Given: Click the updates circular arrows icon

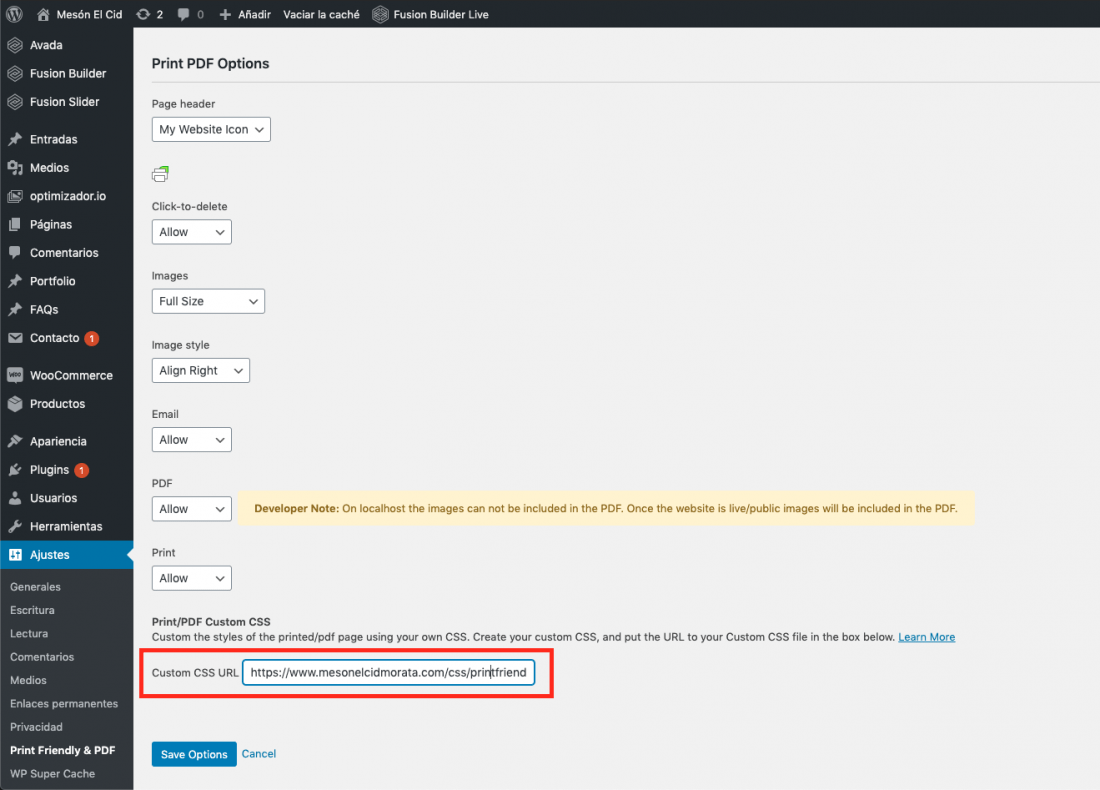Looking at the screenshot, I should pos(143,14).
